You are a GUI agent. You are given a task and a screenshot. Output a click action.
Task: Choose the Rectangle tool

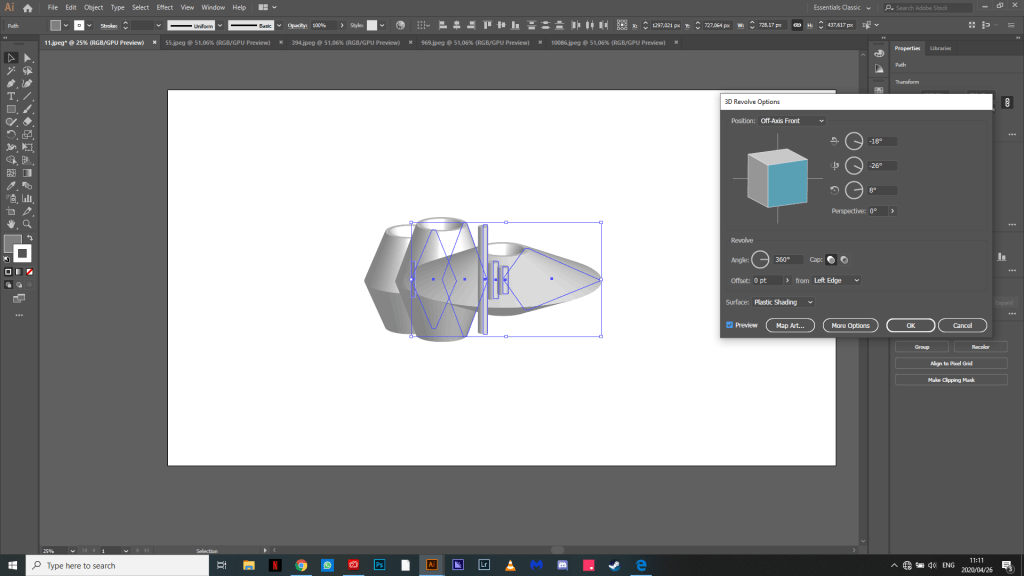11,109
